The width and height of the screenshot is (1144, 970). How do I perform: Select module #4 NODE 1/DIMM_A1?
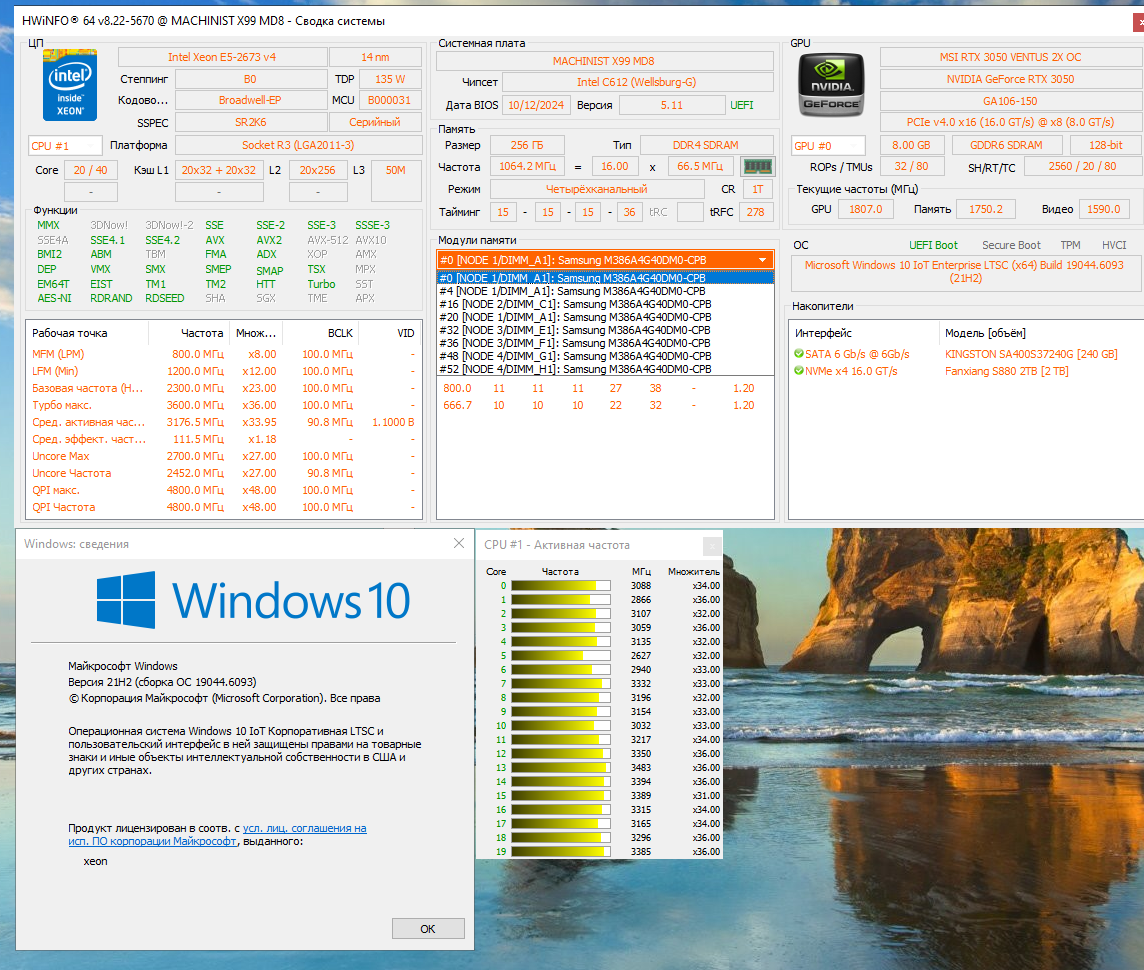[x=605, y=291]
